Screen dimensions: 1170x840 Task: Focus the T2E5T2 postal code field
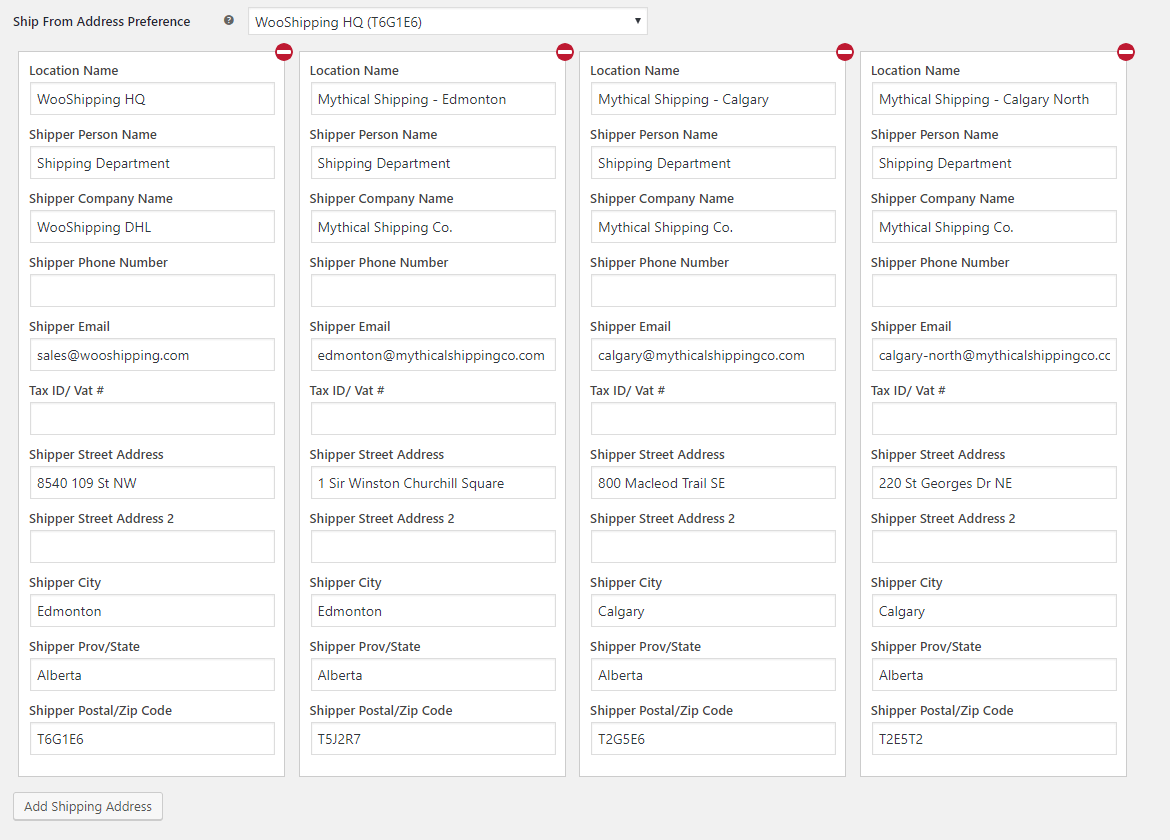994,739
